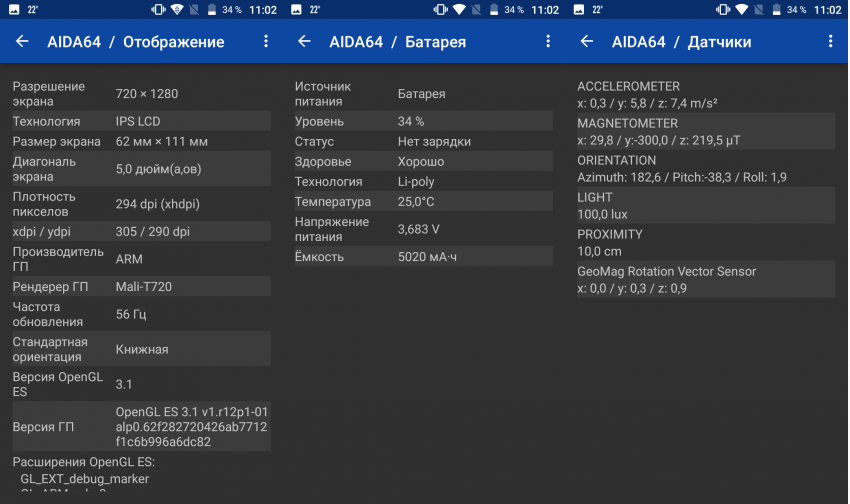
Task: Tap the title AIDA64 / Отображение
Action: pos(136,42)
